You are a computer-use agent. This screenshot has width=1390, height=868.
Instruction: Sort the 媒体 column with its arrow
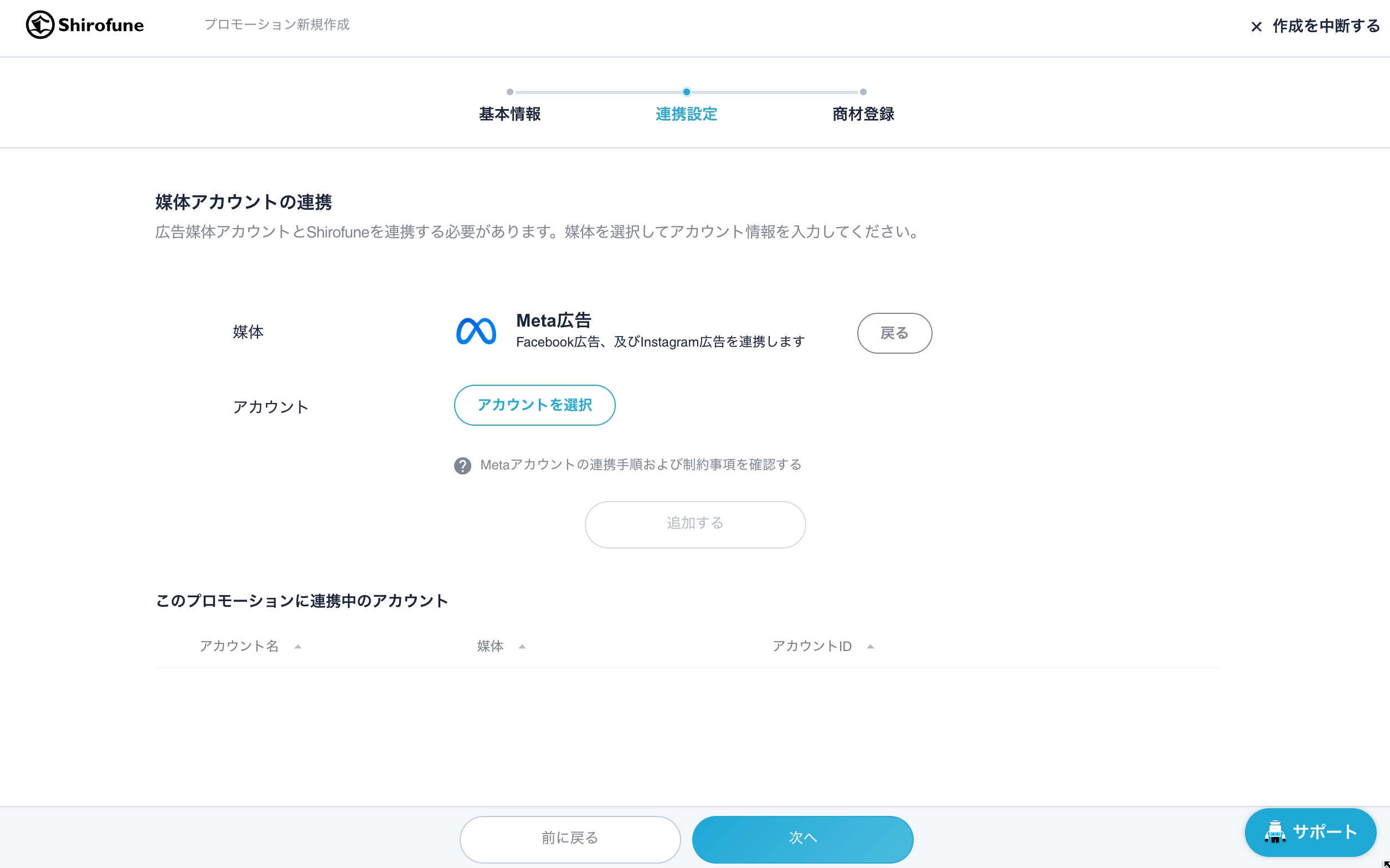click(522, 647)
